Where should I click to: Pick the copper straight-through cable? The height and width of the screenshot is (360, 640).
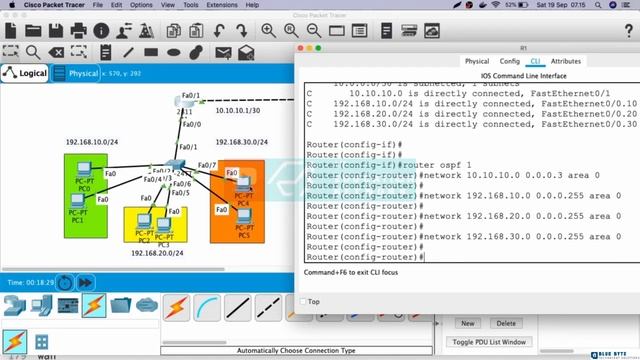(238, 308)
